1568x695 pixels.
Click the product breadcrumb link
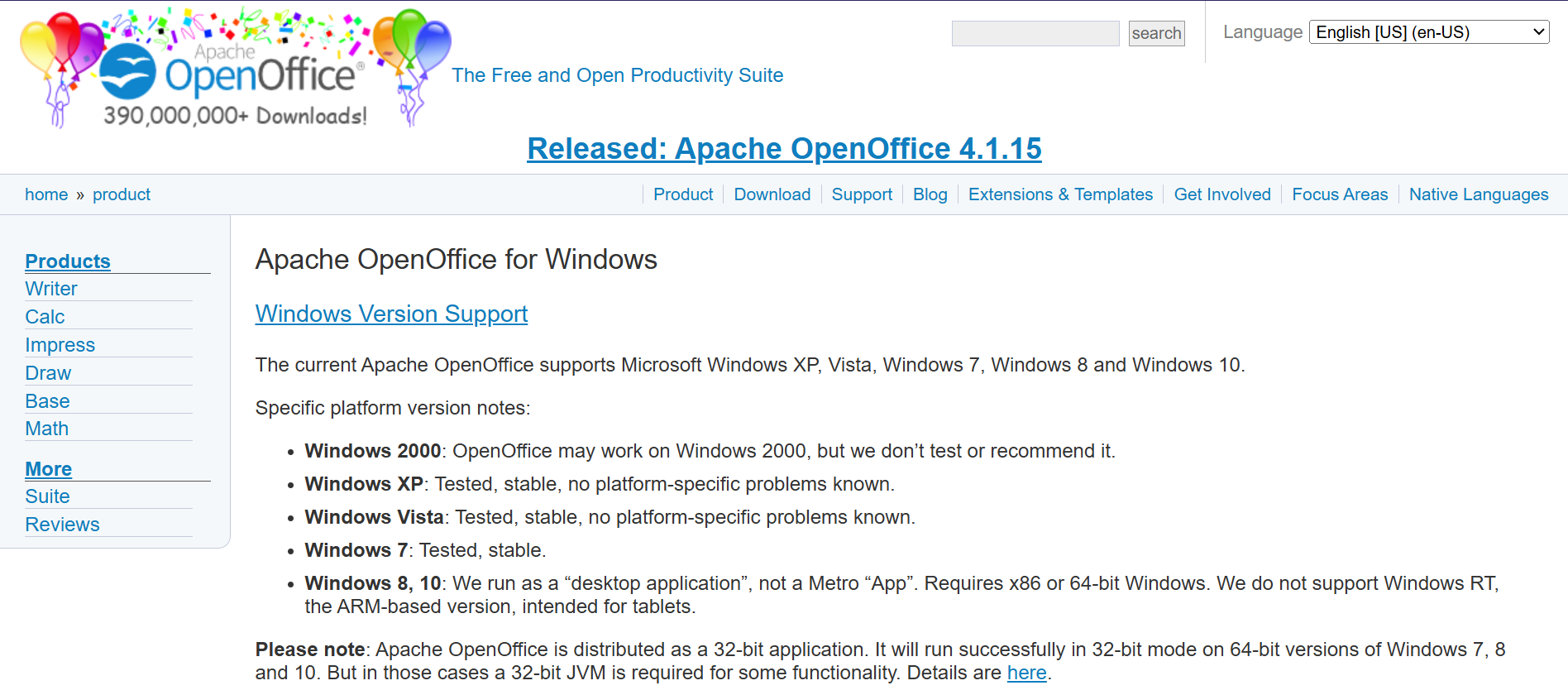[x=122, y=194]
